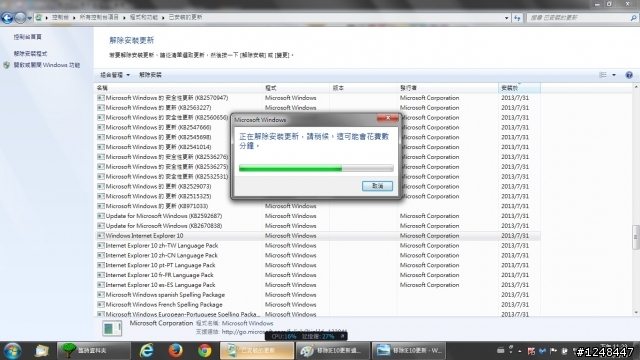640x360 pixels.
Task: Launch Firefox from the taskbar
Action: [x=176, y=351]
